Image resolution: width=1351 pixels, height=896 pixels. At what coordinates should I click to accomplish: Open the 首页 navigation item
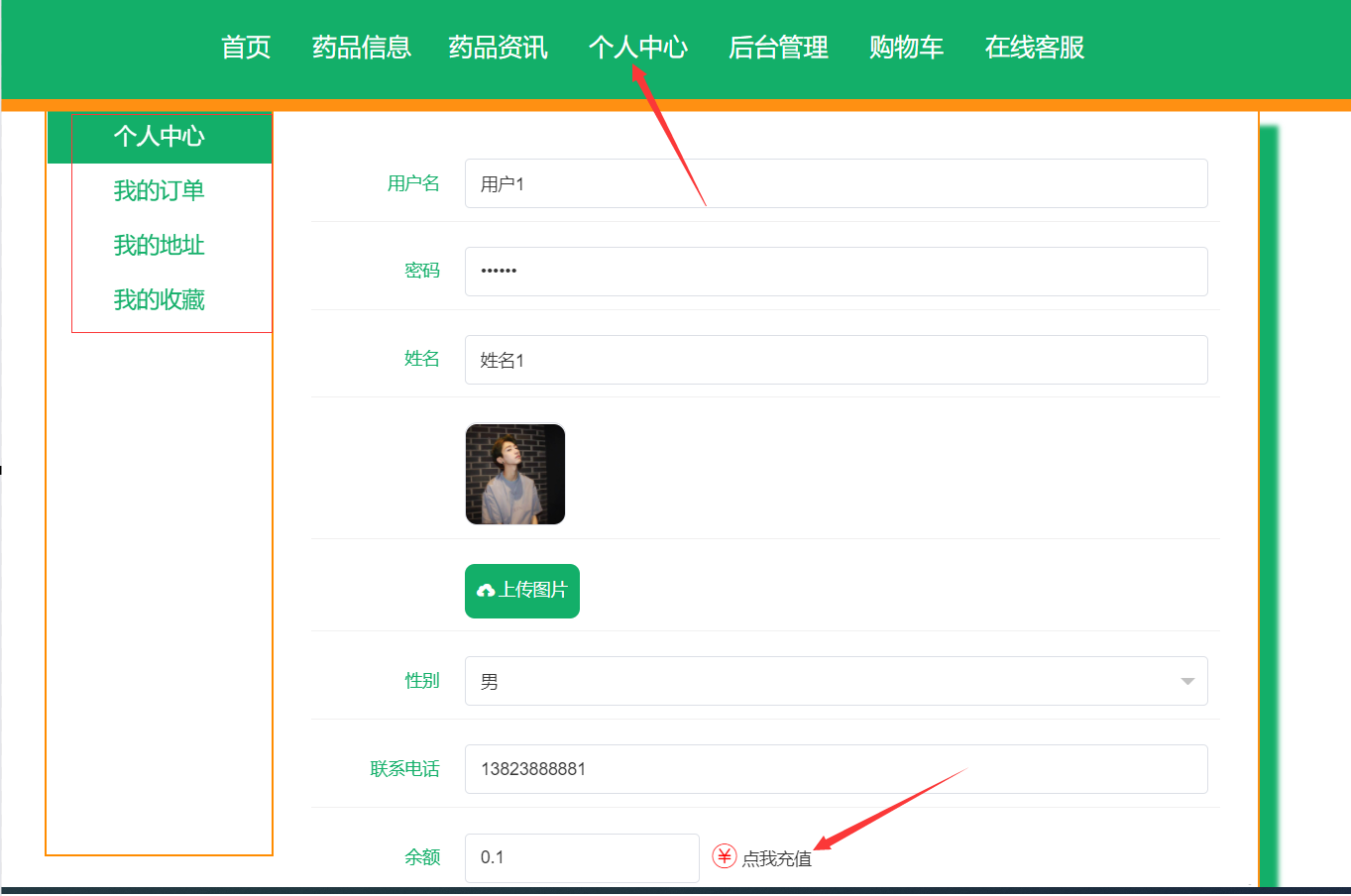pos(246,48)
